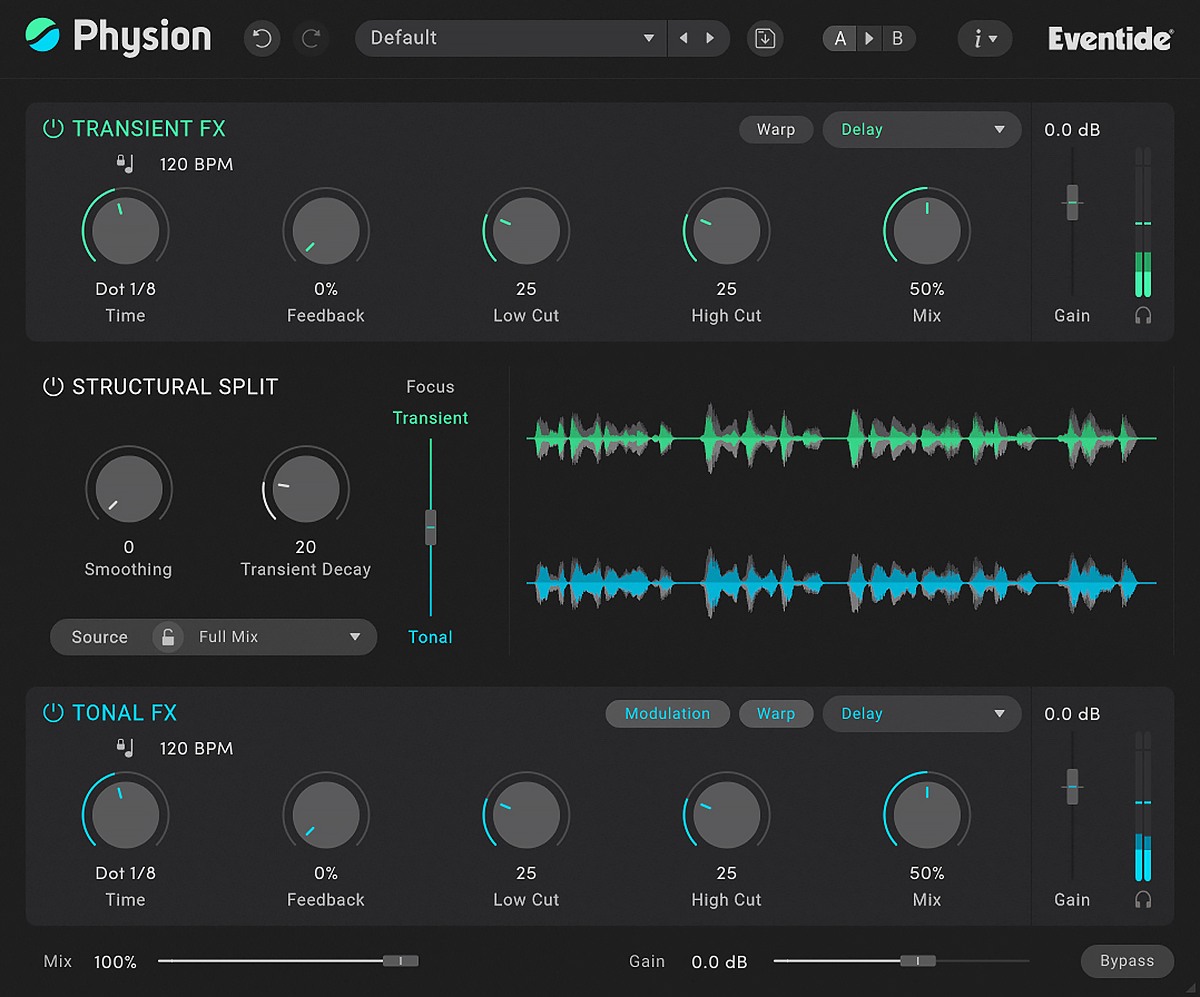The height and width of the screenshot is (997, 1200).
Task: Click the redo arrow icon
Action: [311, 39]
